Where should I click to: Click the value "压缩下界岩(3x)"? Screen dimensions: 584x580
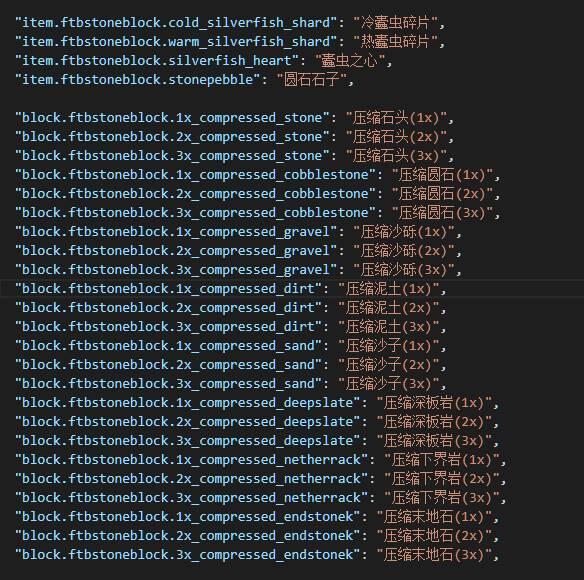tap(442, 498)
